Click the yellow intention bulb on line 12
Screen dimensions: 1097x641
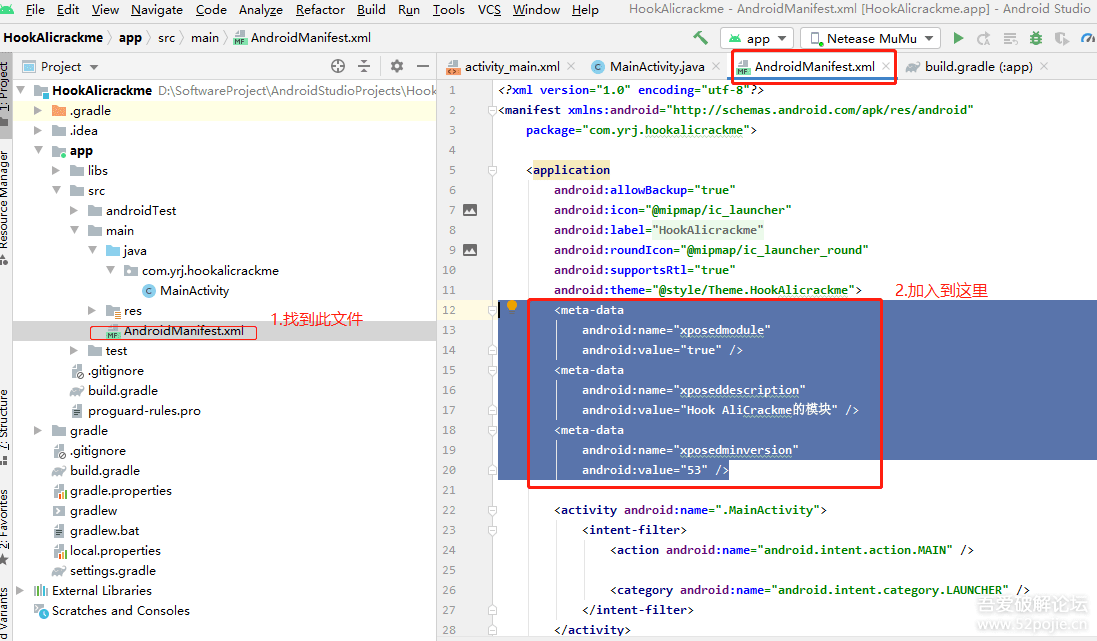pos(512,305)
